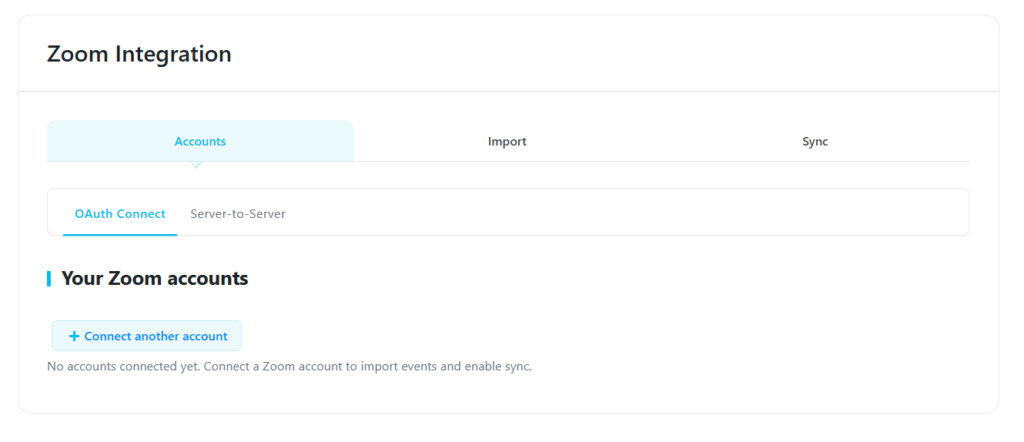
Task: Switch to the Import tab
Action: (507, 141)
